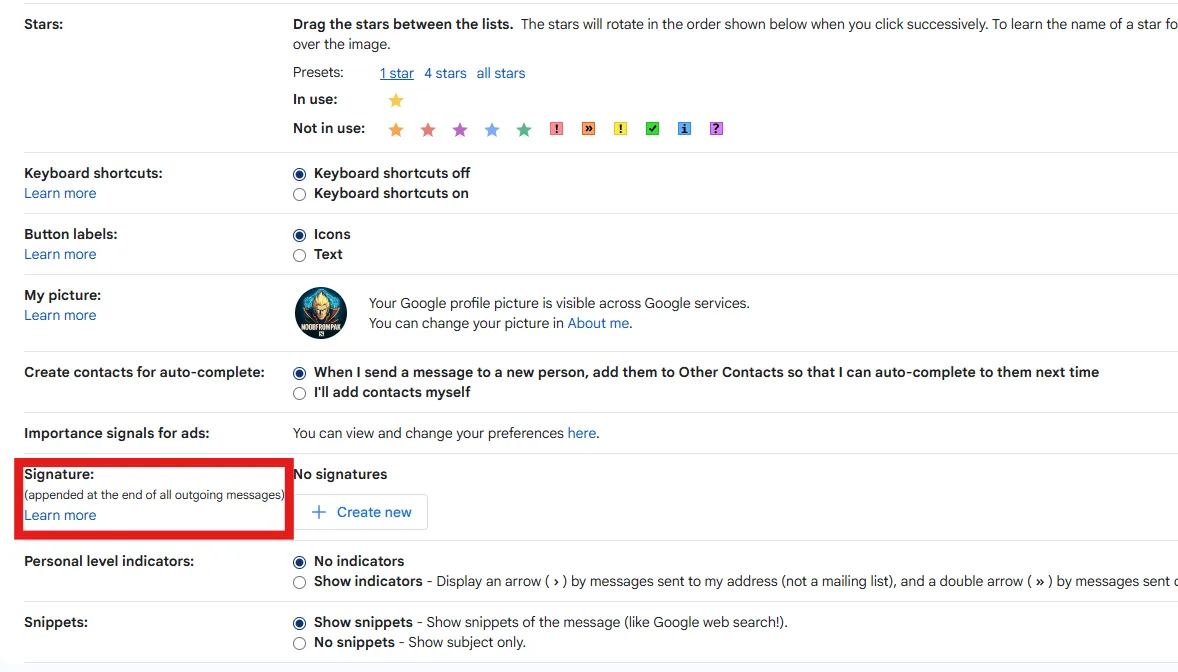Click the red exclamation star icon

tap(556, 128)
